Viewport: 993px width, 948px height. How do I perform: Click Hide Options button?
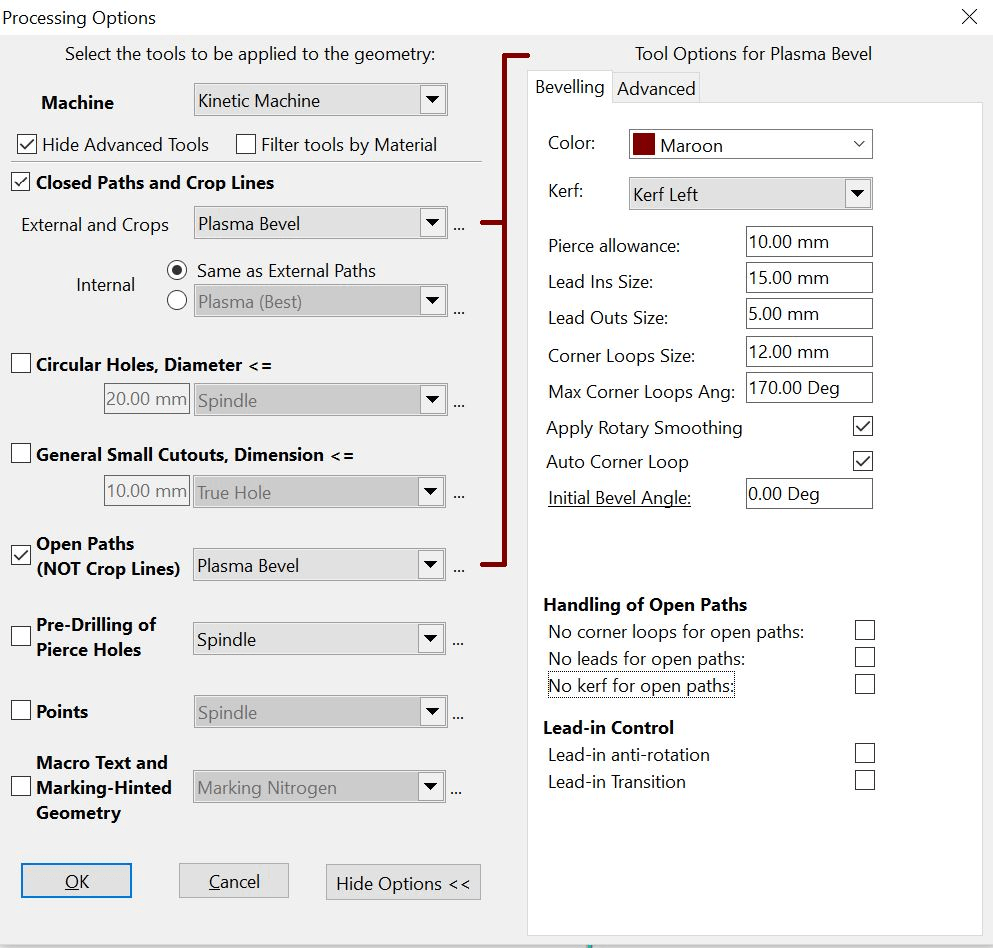click(x=403, y=882)
